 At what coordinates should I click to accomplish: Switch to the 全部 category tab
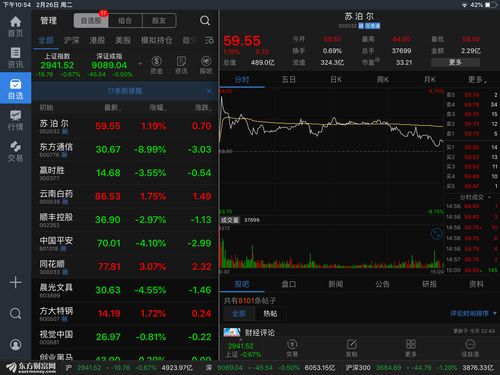(x=46, y=40)
